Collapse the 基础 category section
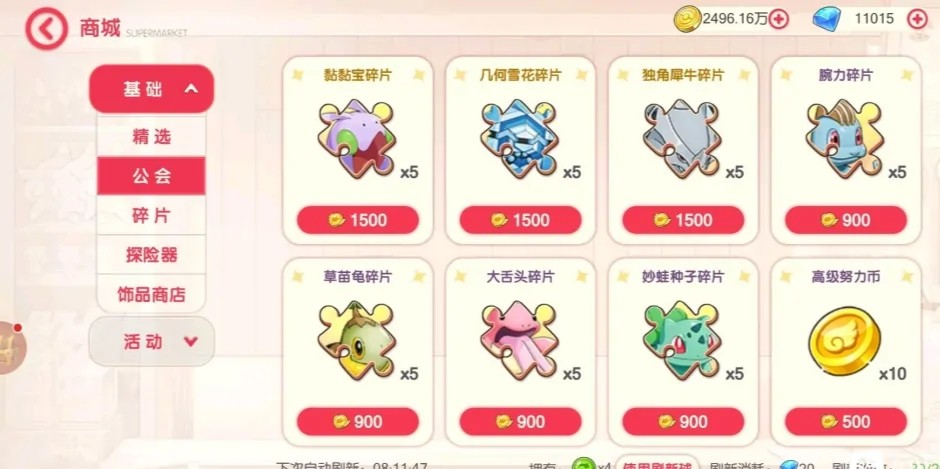The height and width of the screenshot is (469, 940). (152, 89)
